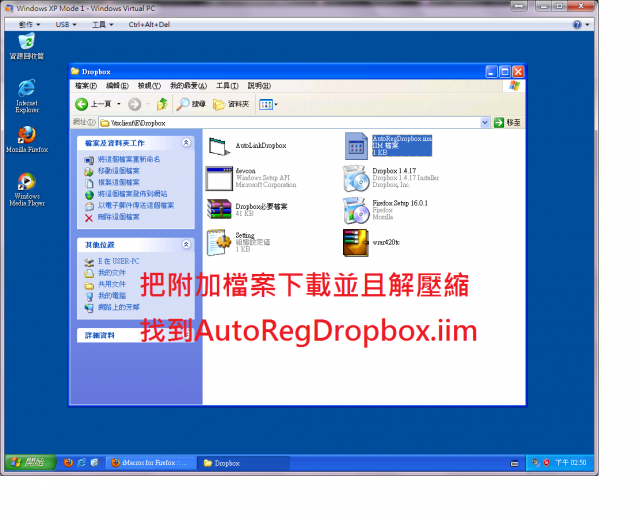
Task: Click the Go (移至) button
Action: pos(507,122)
